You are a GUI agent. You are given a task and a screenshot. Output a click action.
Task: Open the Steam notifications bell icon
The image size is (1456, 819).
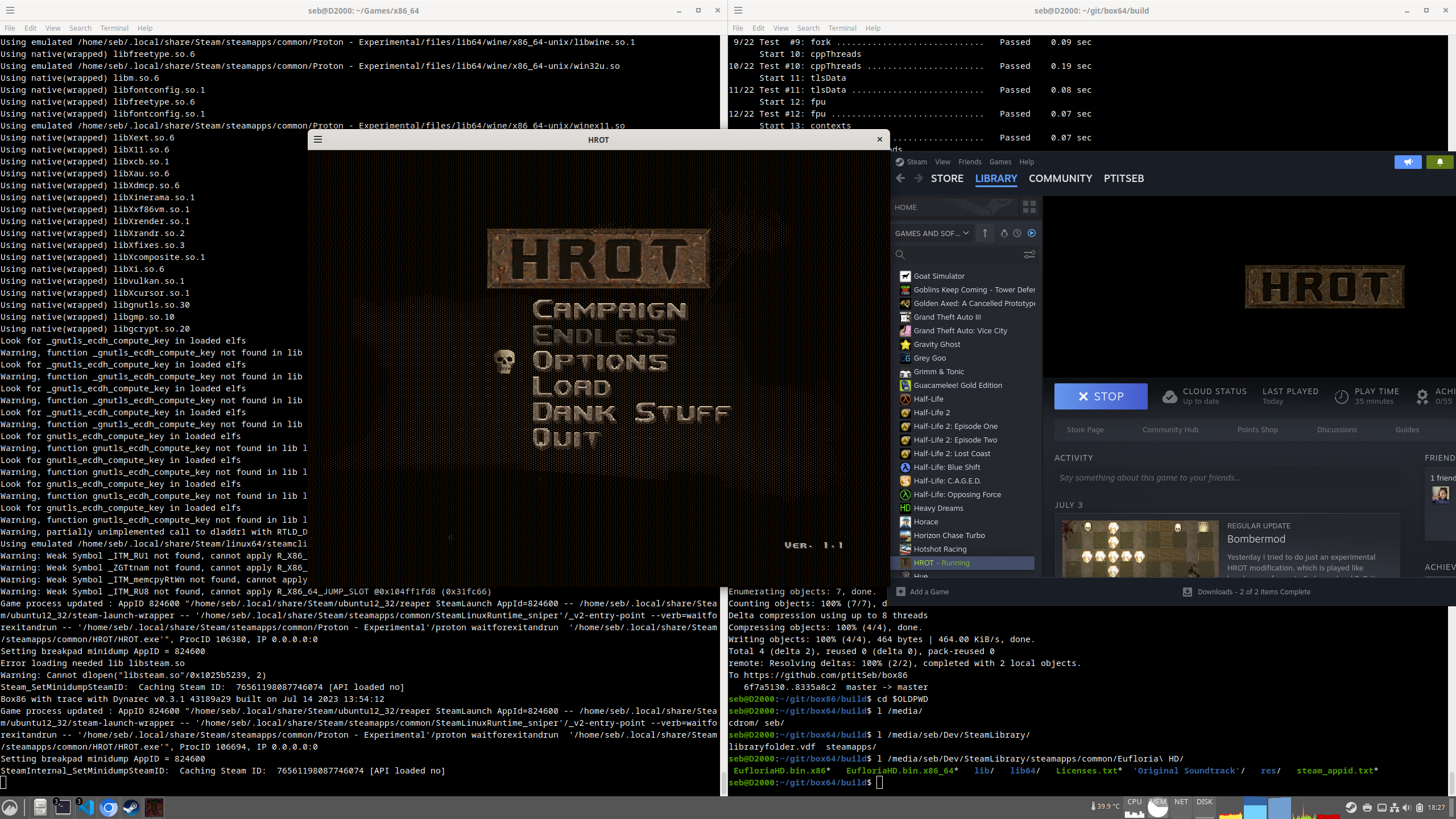click(x=1440, y=162)
